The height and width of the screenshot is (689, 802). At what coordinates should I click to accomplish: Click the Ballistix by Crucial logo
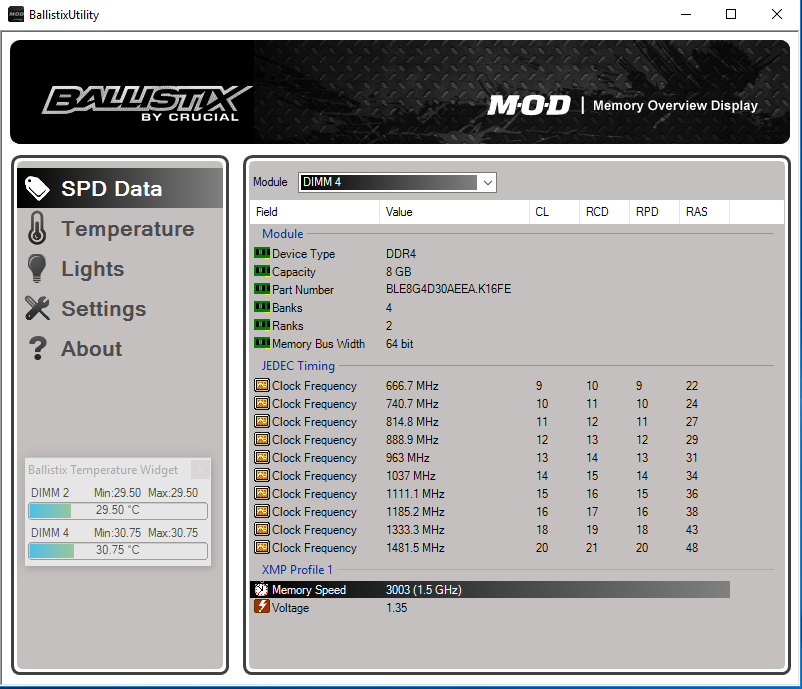point(146,103)
